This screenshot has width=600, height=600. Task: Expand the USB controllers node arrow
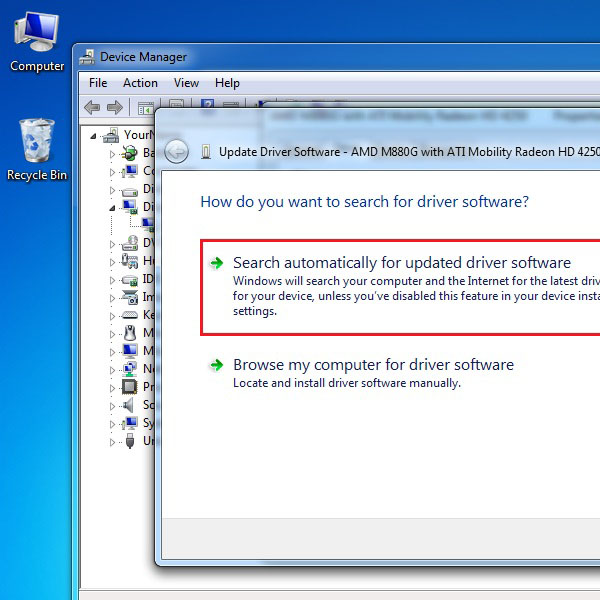[112, 442]
